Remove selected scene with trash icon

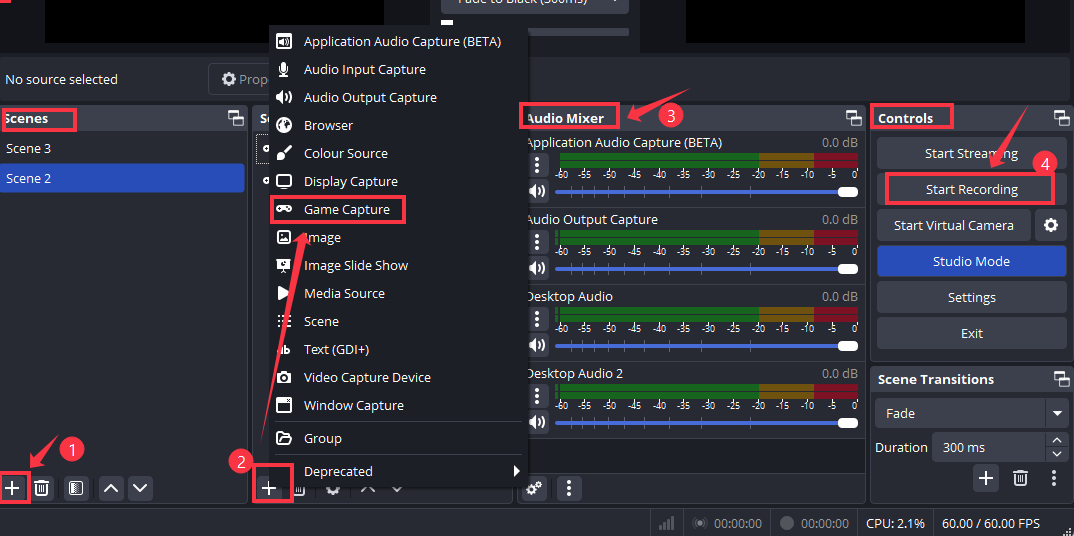42,488
